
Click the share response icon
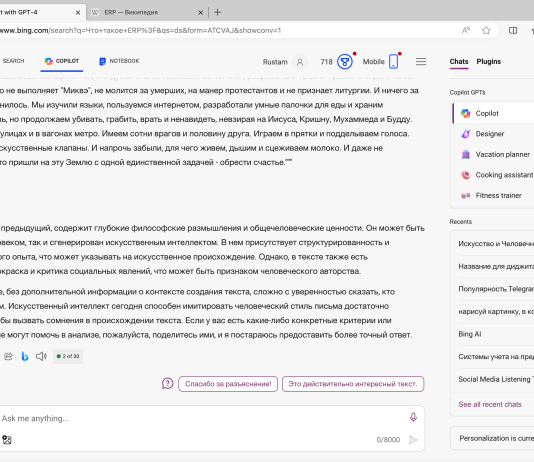pos(8,356)
